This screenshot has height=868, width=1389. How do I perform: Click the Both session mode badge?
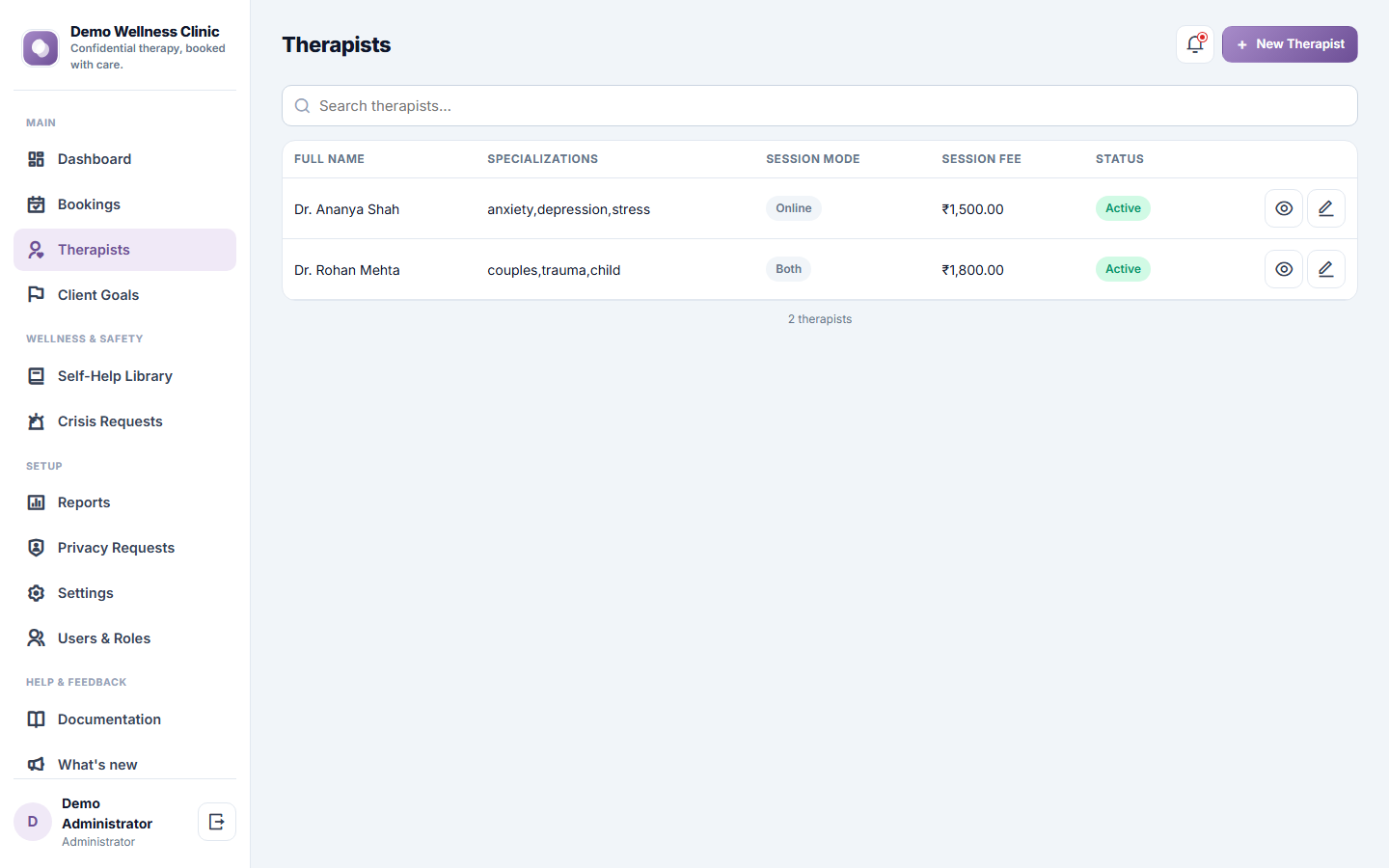788,269
